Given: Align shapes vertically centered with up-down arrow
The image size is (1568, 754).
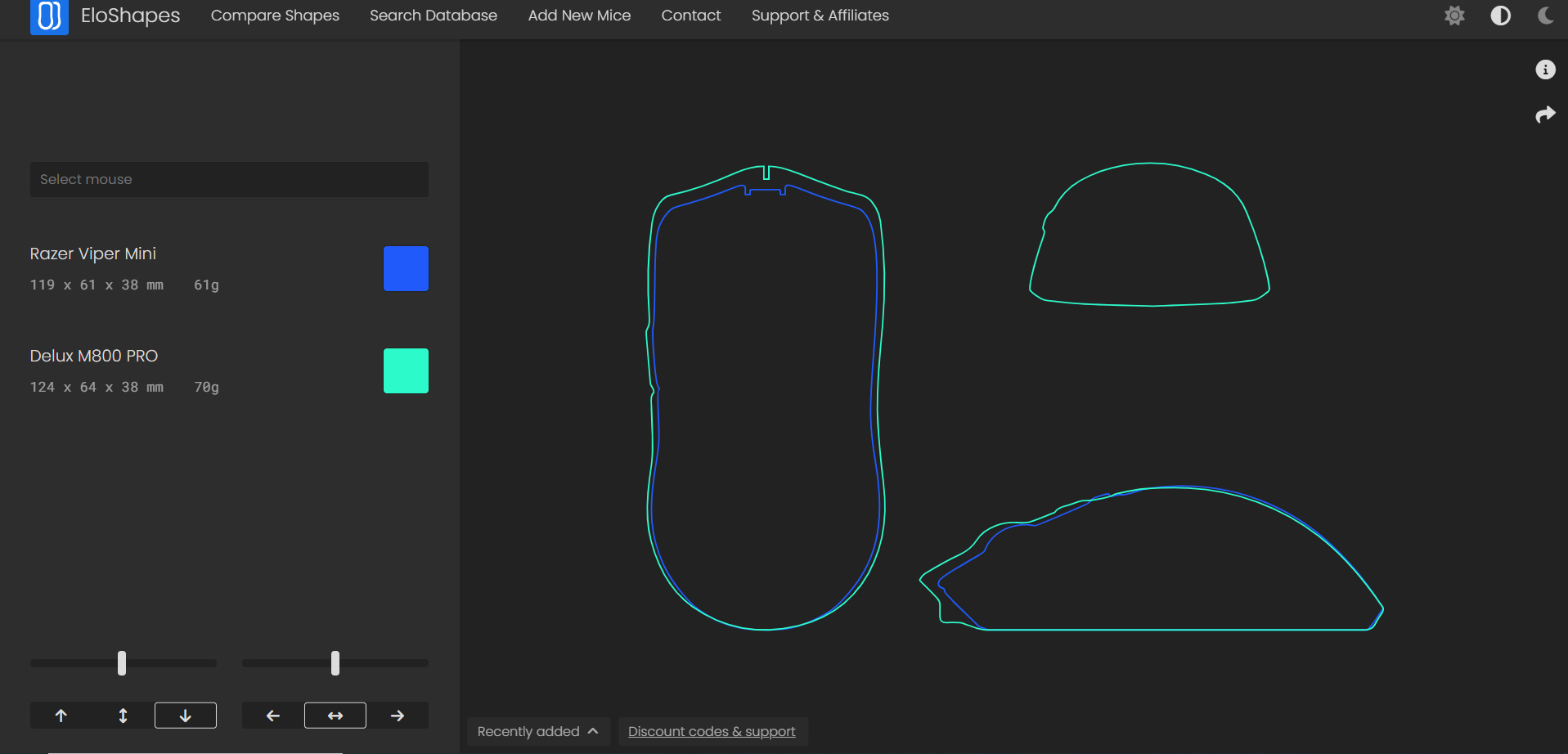Looking at the screenshot, I should [x=124, y=716].
